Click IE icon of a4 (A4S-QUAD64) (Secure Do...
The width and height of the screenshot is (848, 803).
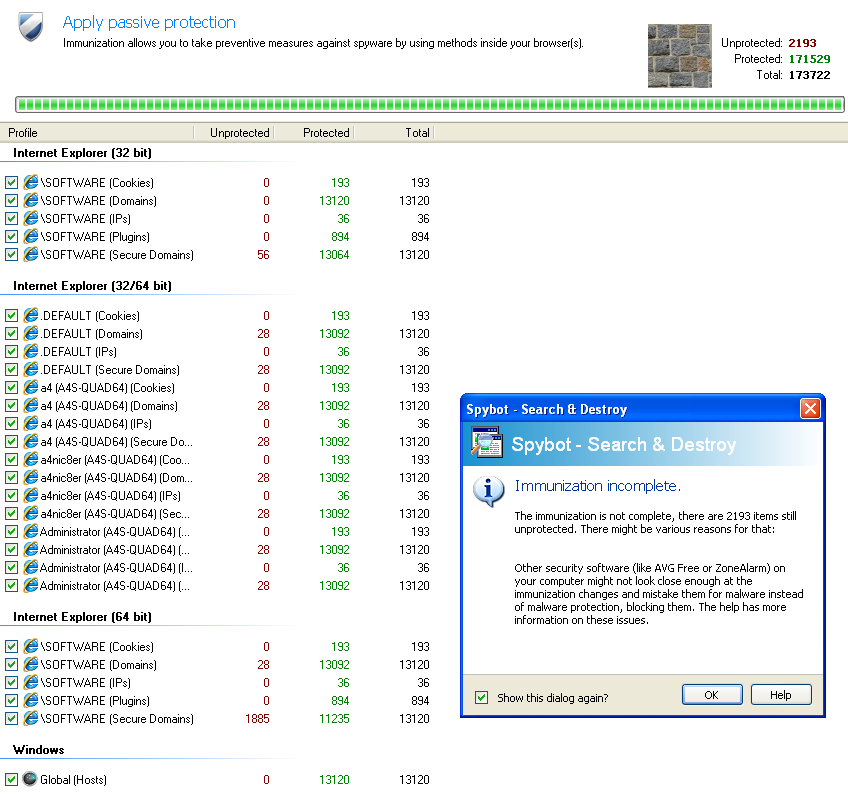(x=31, y=442)
